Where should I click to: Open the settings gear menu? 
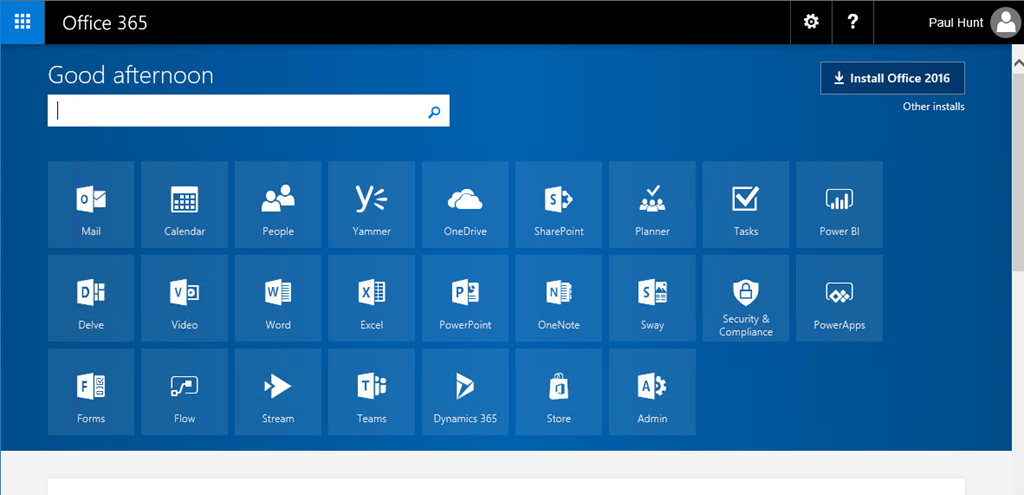pyautogui.click(x=811, y=22)
